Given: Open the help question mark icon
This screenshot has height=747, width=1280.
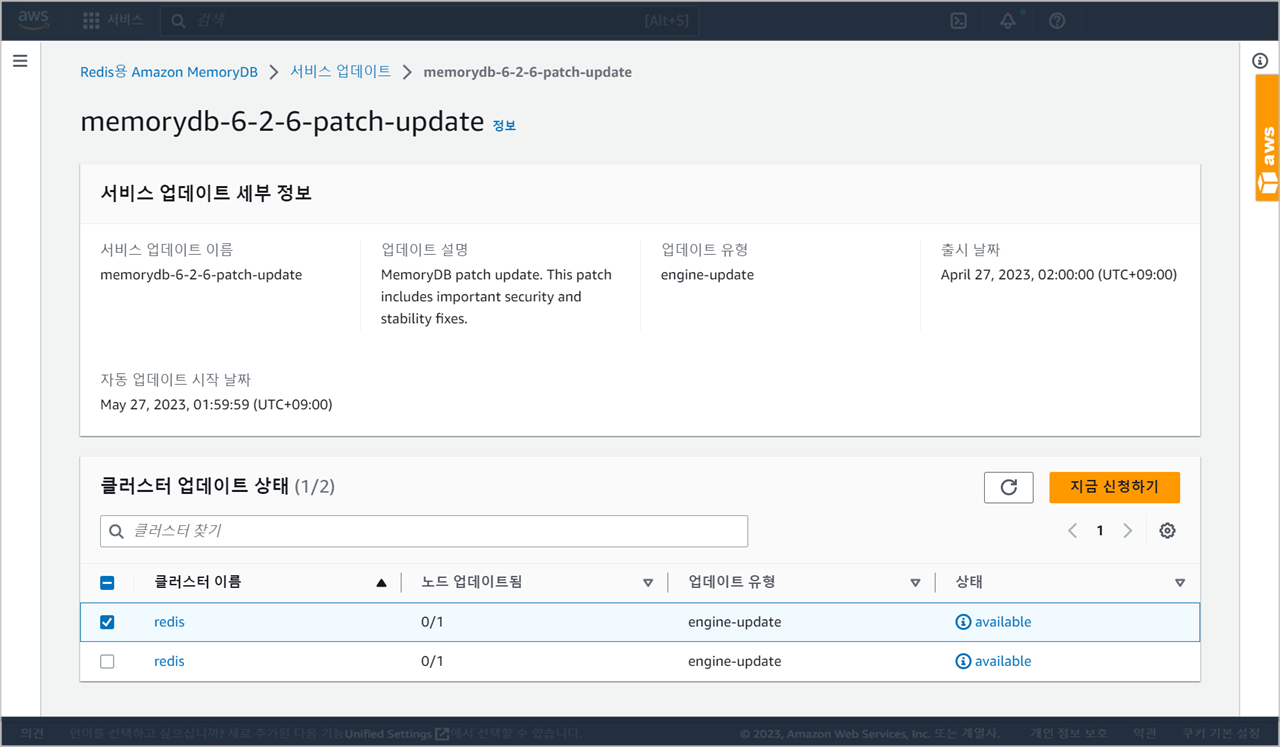Looking at the screenshot, I should [x=1057, y=21].
